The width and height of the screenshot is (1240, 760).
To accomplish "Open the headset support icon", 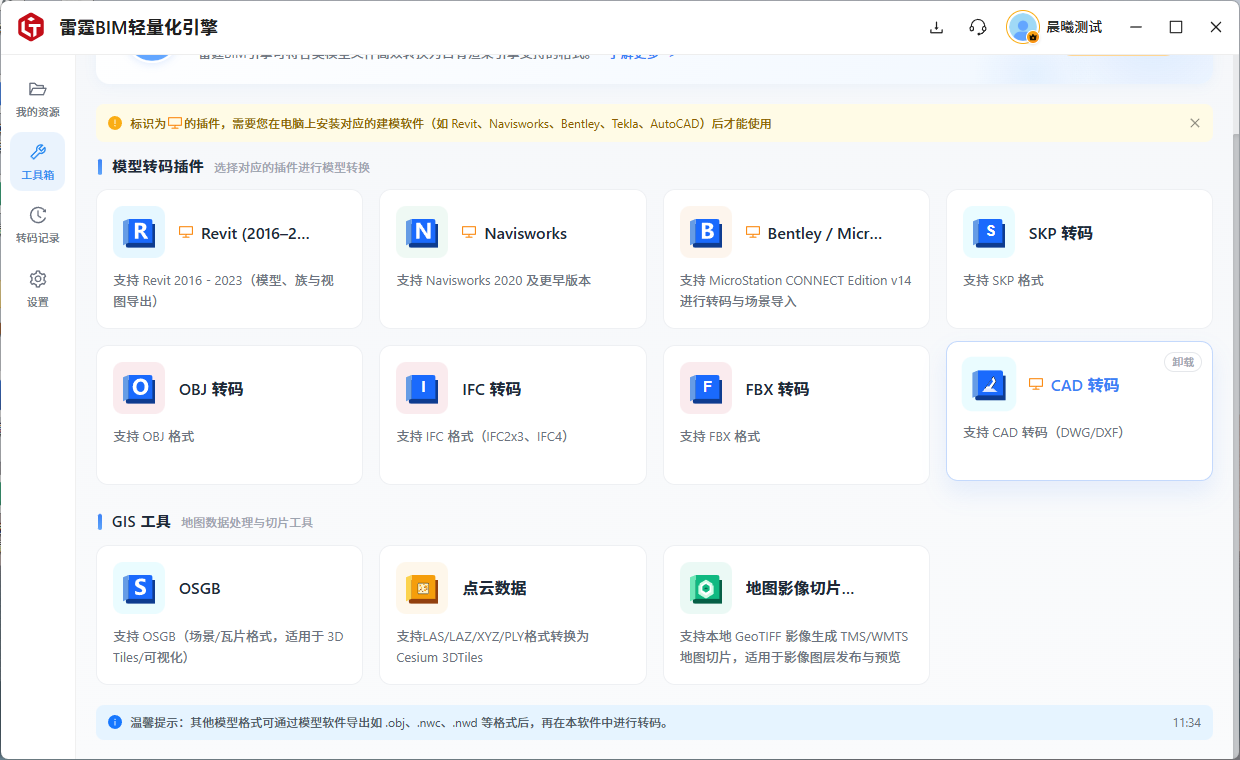I will (978, 27).
